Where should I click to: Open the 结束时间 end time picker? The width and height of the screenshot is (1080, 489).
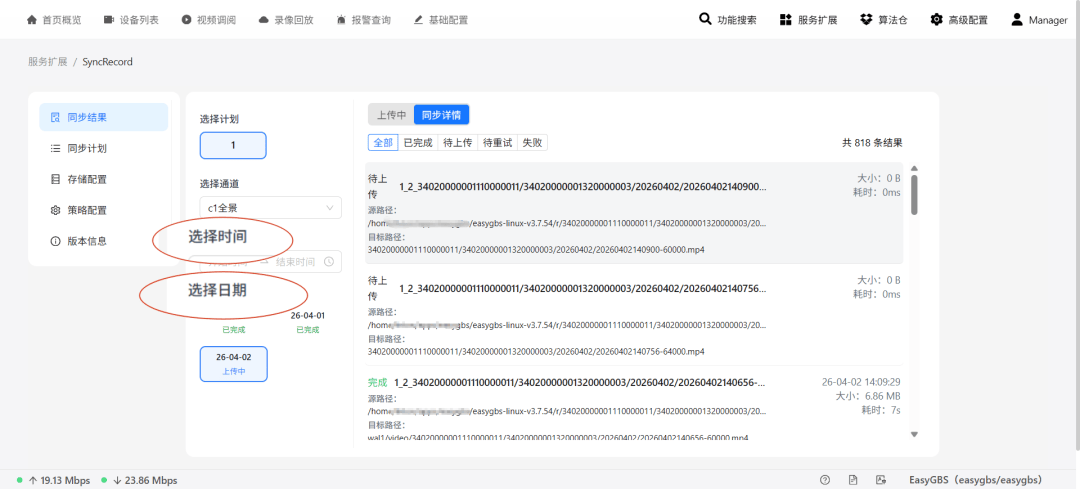(296, 262)
